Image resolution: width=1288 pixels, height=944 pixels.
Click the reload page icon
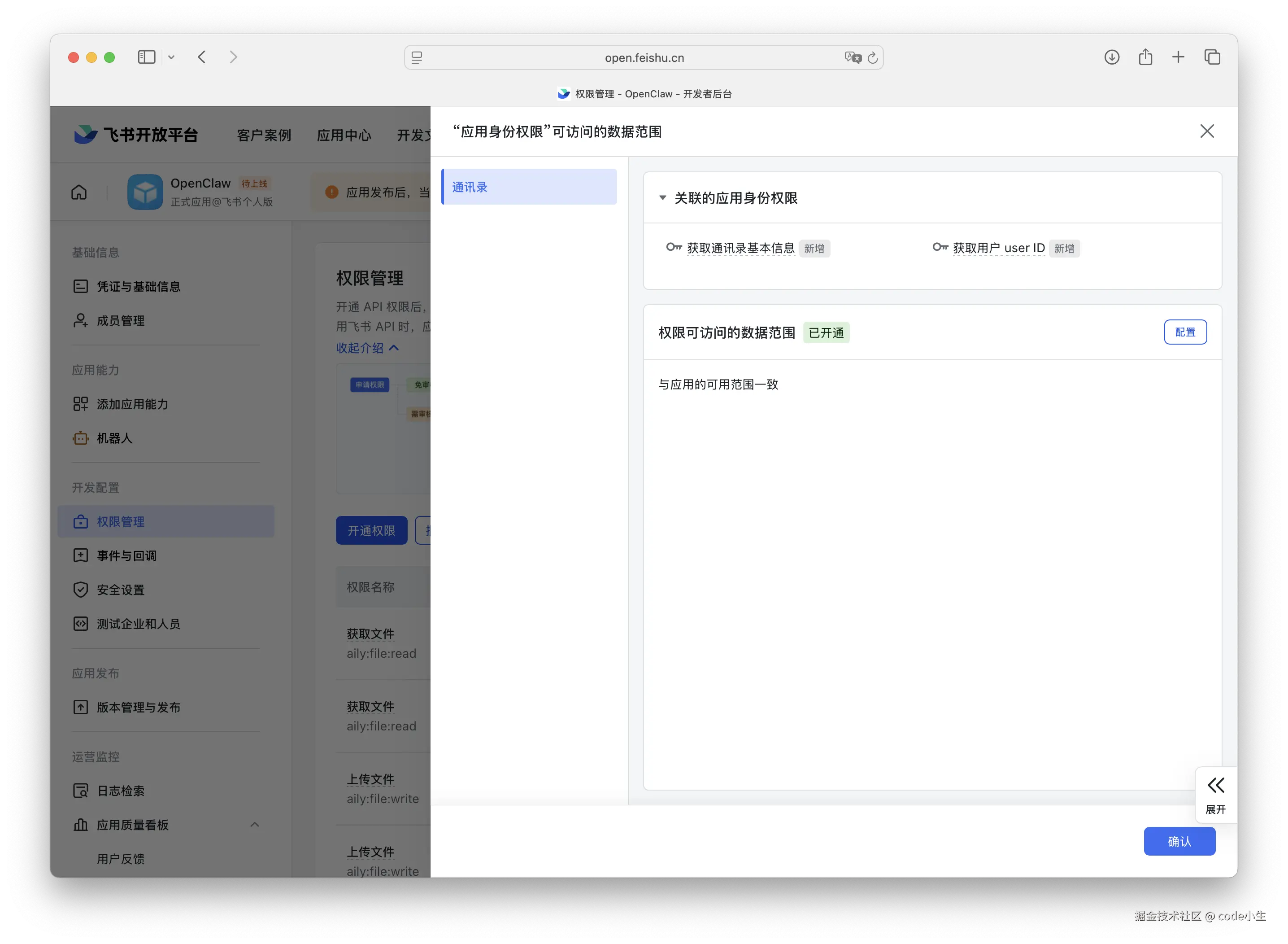(x=872, y=58)
